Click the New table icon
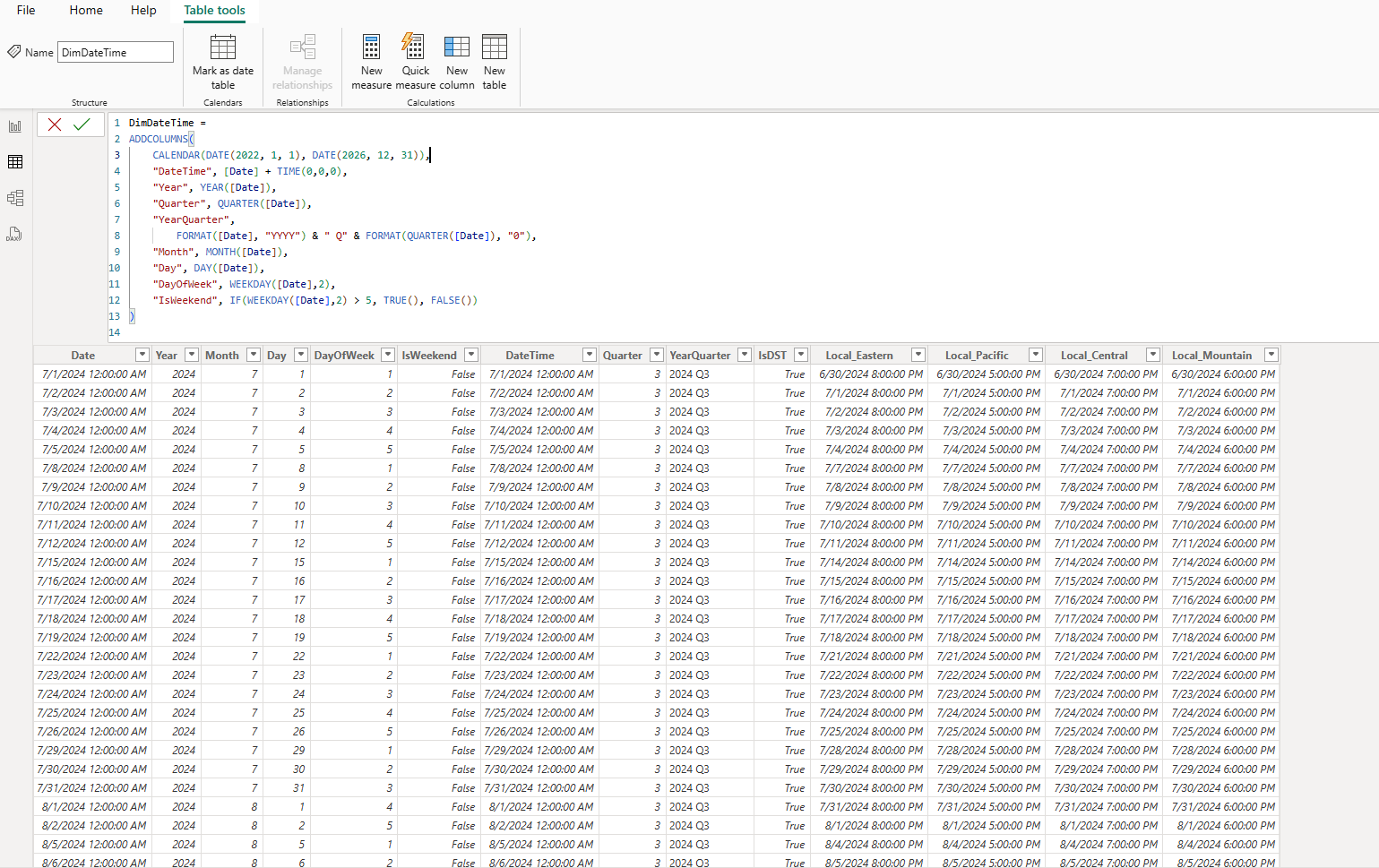The image size is (1379, 868). pyautogui.click(x=495, y=47)
